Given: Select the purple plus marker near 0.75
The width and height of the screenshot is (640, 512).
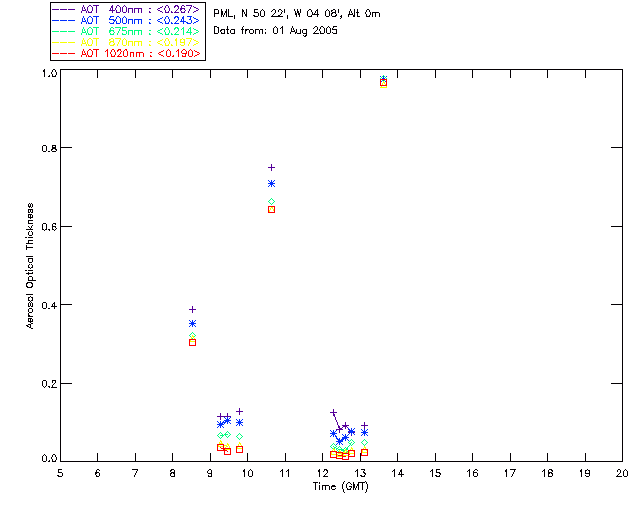Looking at the screenshot, I should tap(271, 167).
